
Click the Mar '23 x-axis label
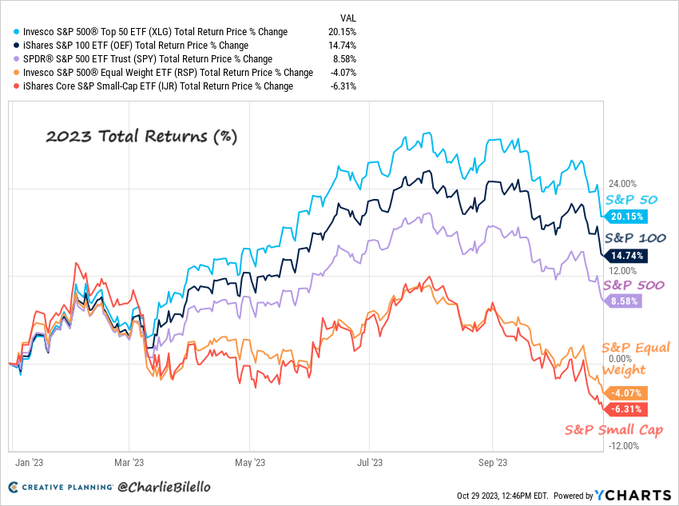[129, 463]
